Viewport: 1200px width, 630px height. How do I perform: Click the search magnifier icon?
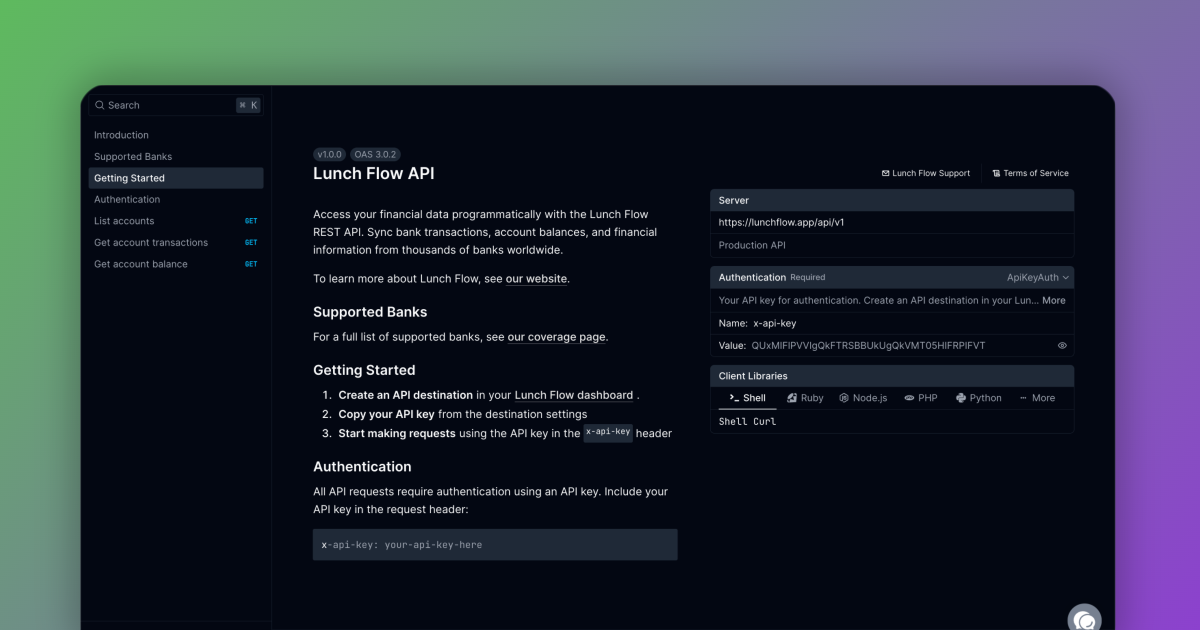(x=100, y=105)
